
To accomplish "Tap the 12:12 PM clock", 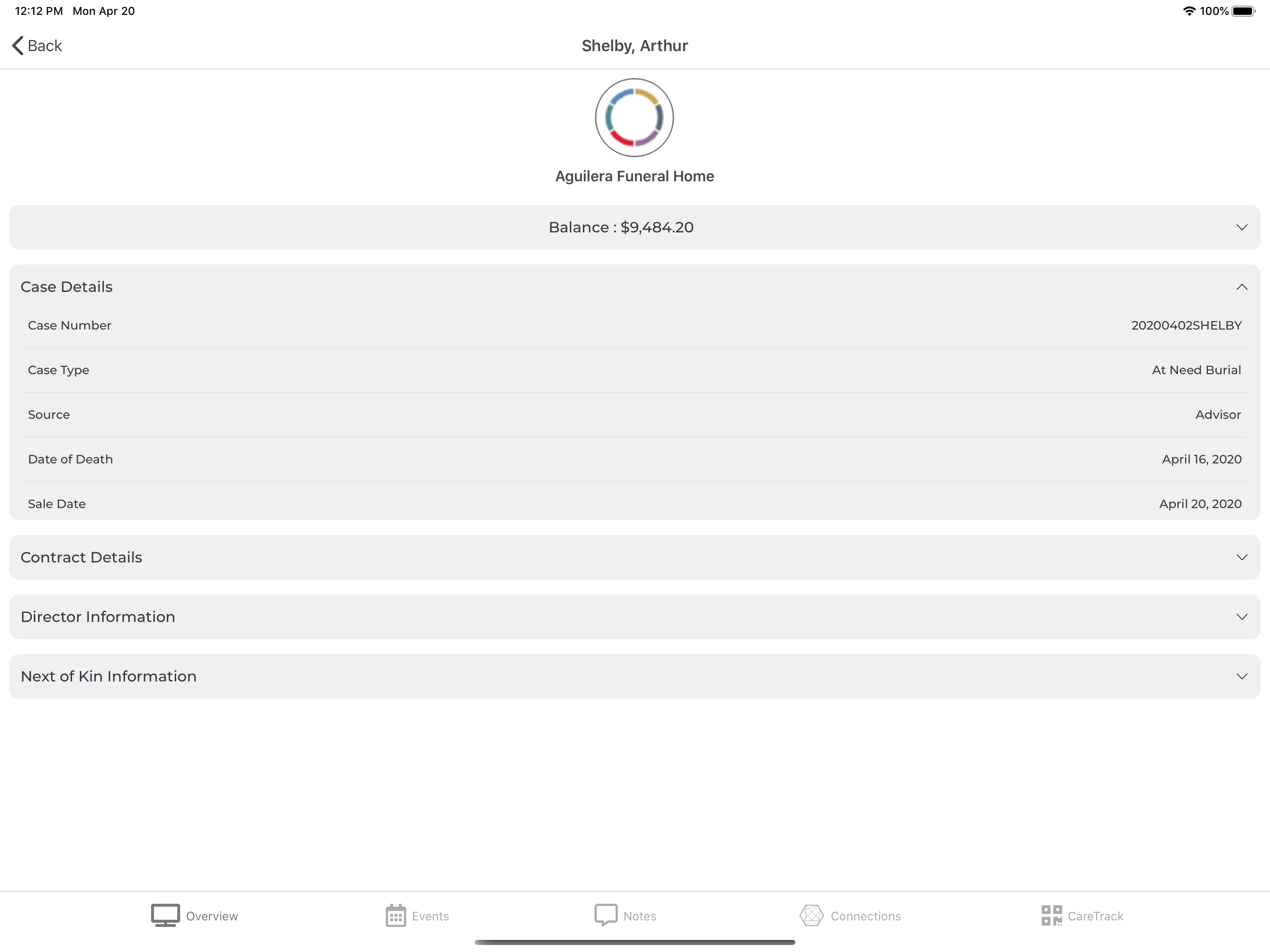I will pos(39,11).
